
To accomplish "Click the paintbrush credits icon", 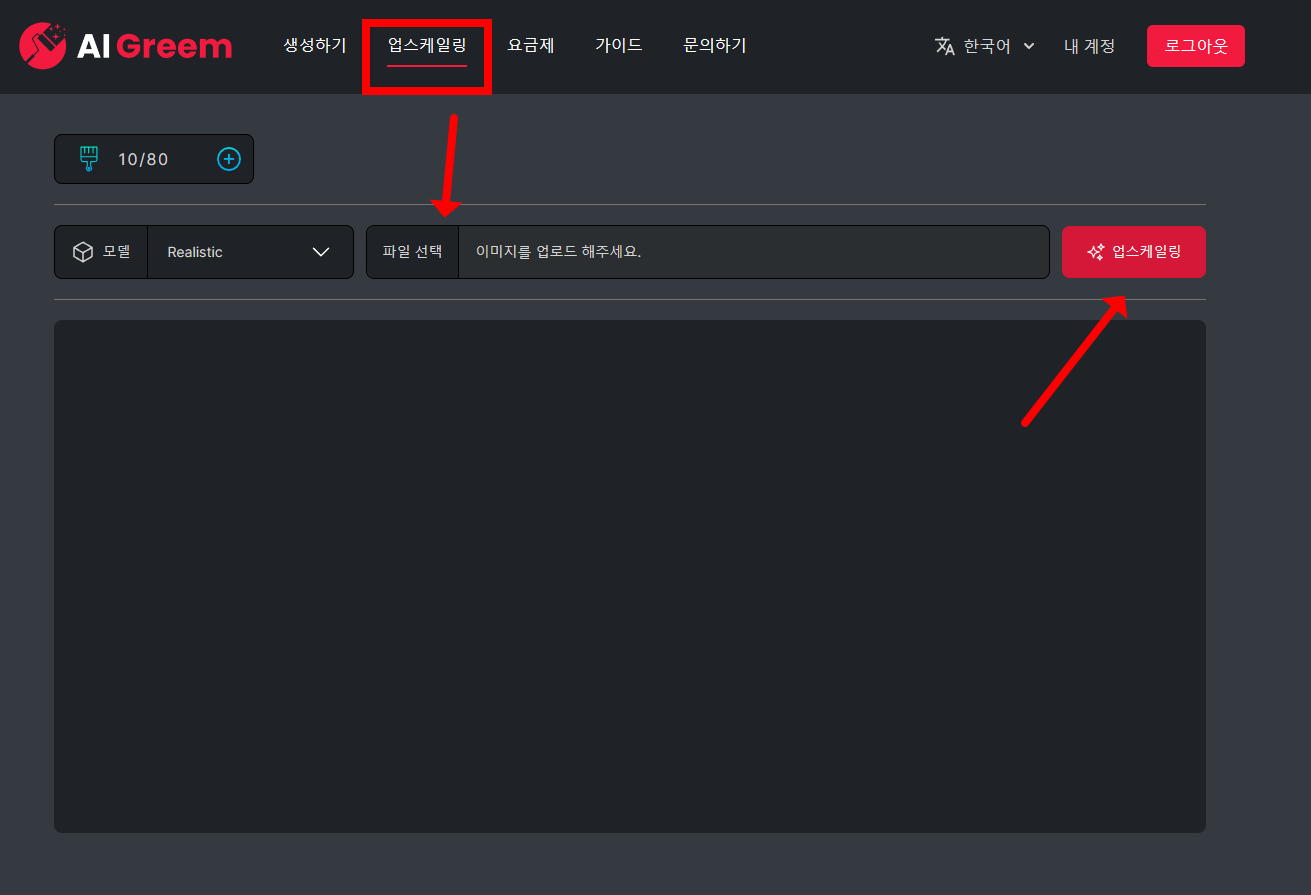I will [89, 159].
